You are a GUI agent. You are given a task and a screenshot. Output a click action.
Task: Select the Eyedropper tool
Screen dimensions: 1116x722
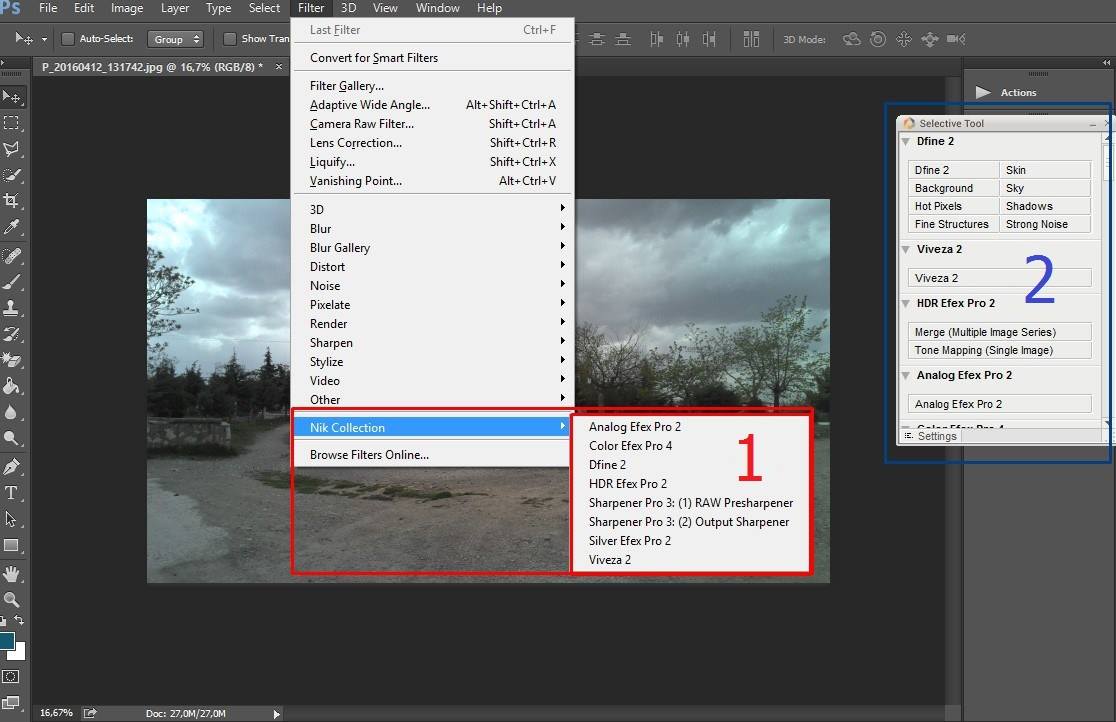tap(12, 228)
